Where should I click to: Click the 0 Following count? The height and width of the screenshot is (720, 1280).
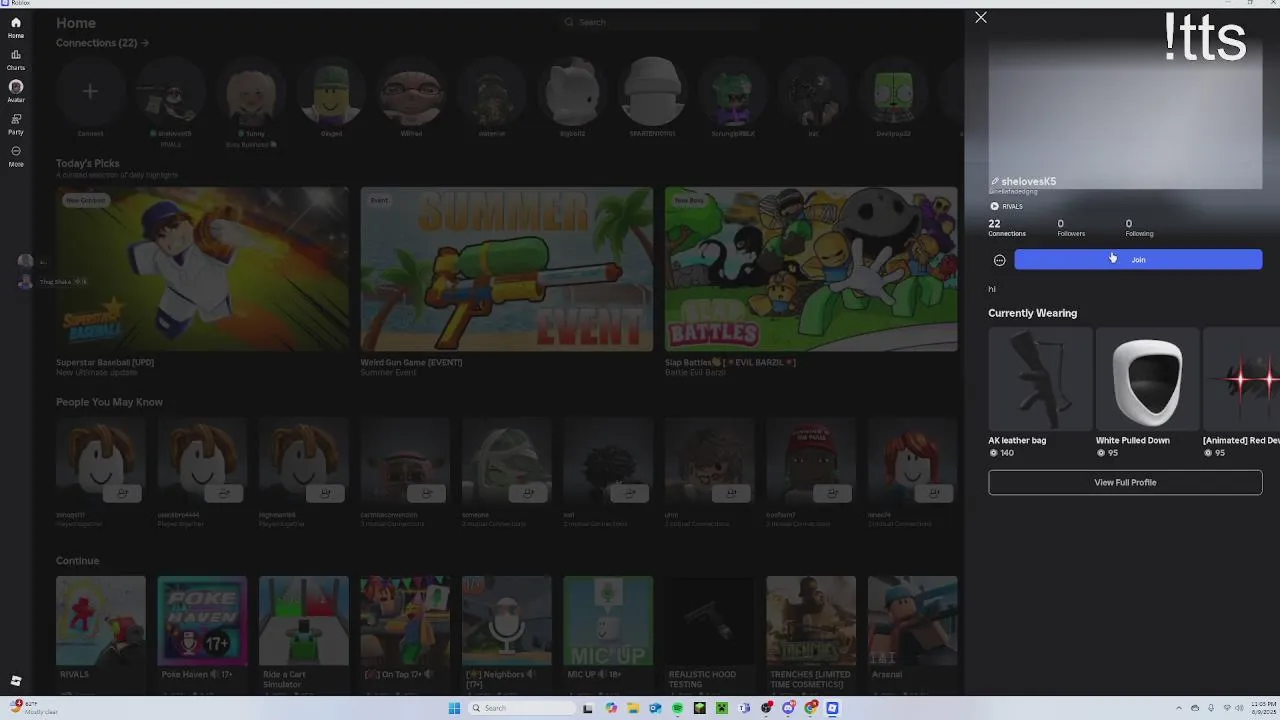pyautogui.click(x=1139, y=228)
